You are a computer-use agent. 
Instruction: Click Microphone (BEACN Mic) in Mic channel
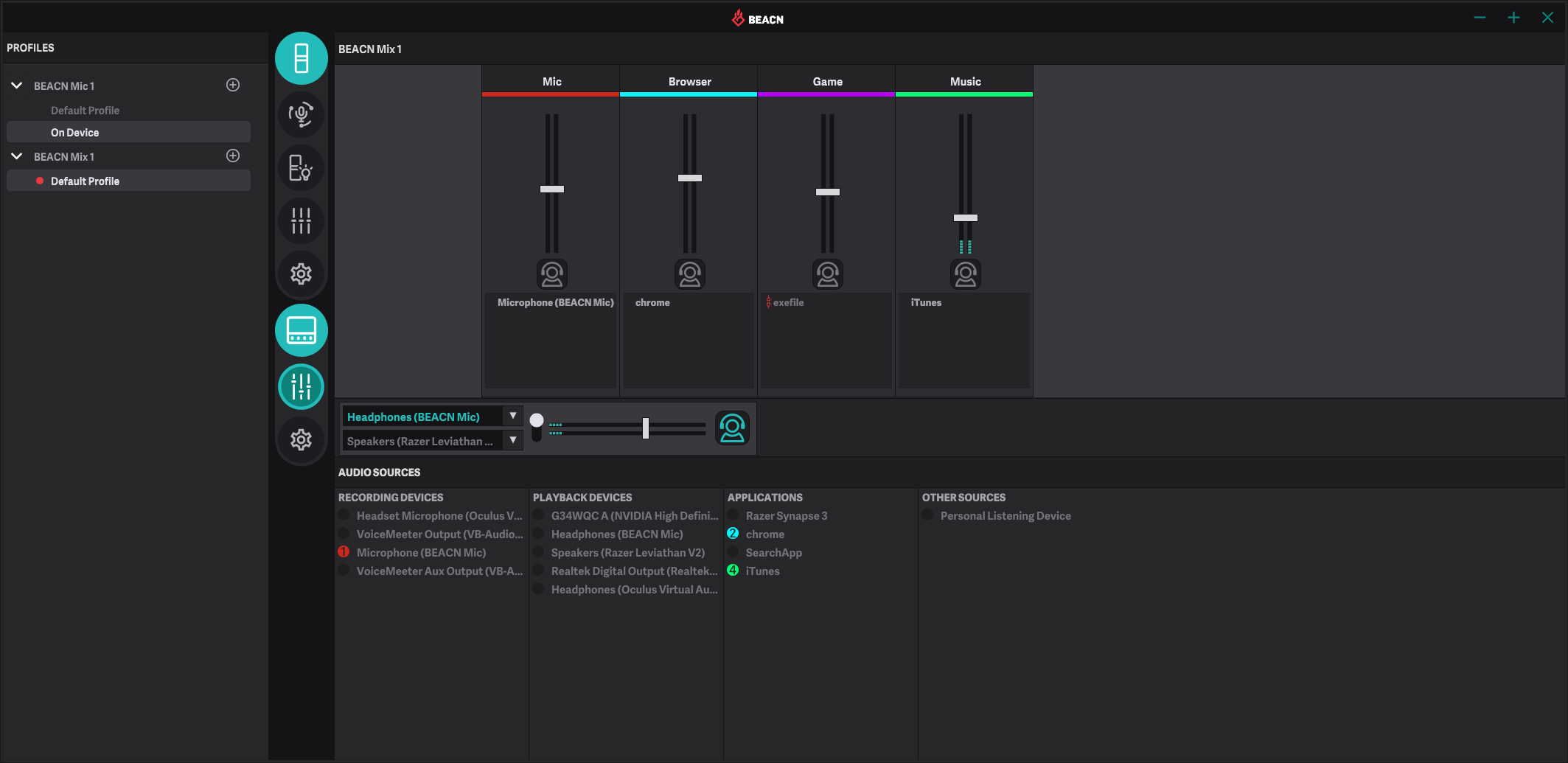[x=555, y=303]
